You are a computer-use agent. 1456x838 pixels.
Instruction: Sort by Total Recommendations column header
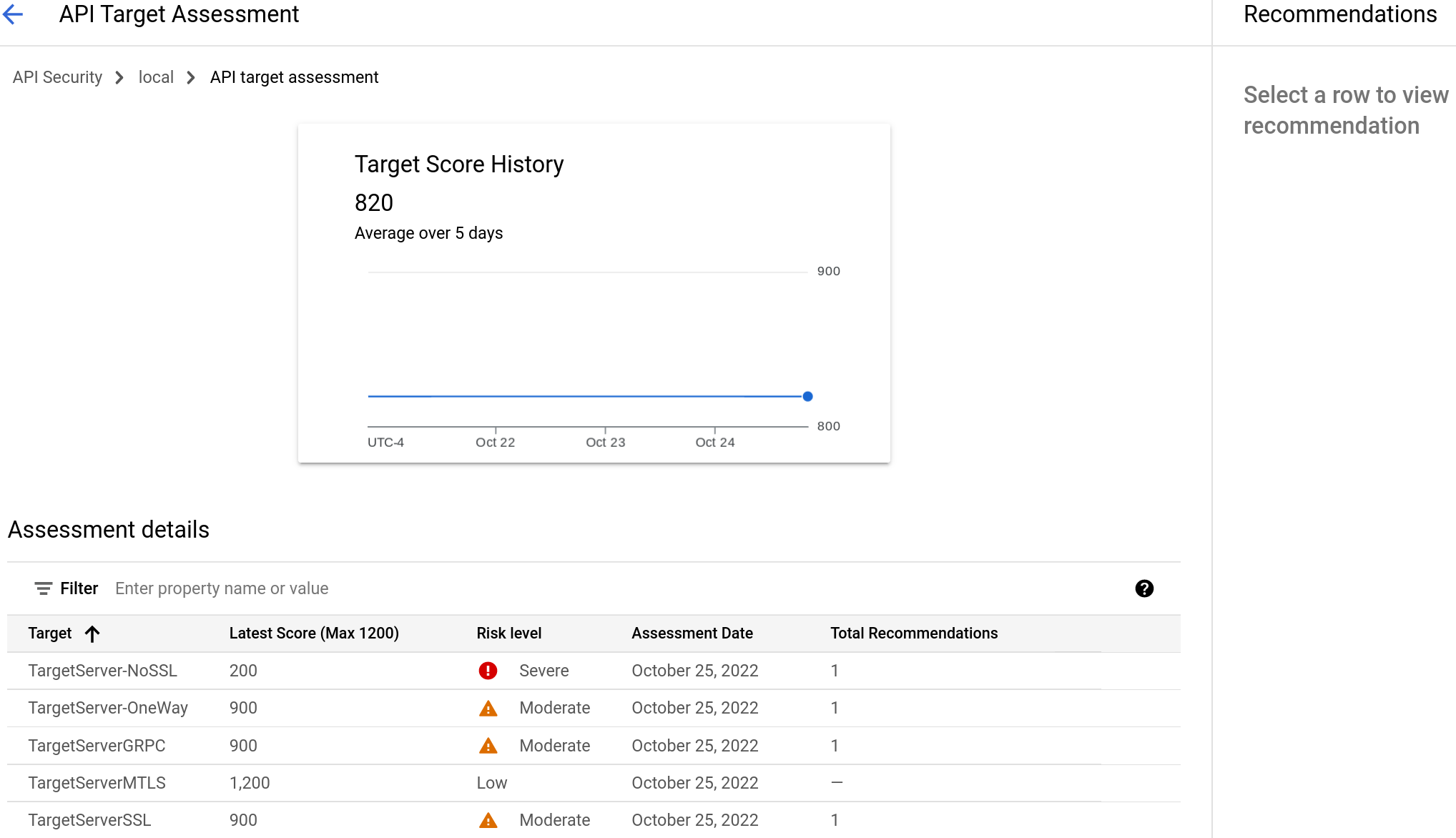[913, 634]
